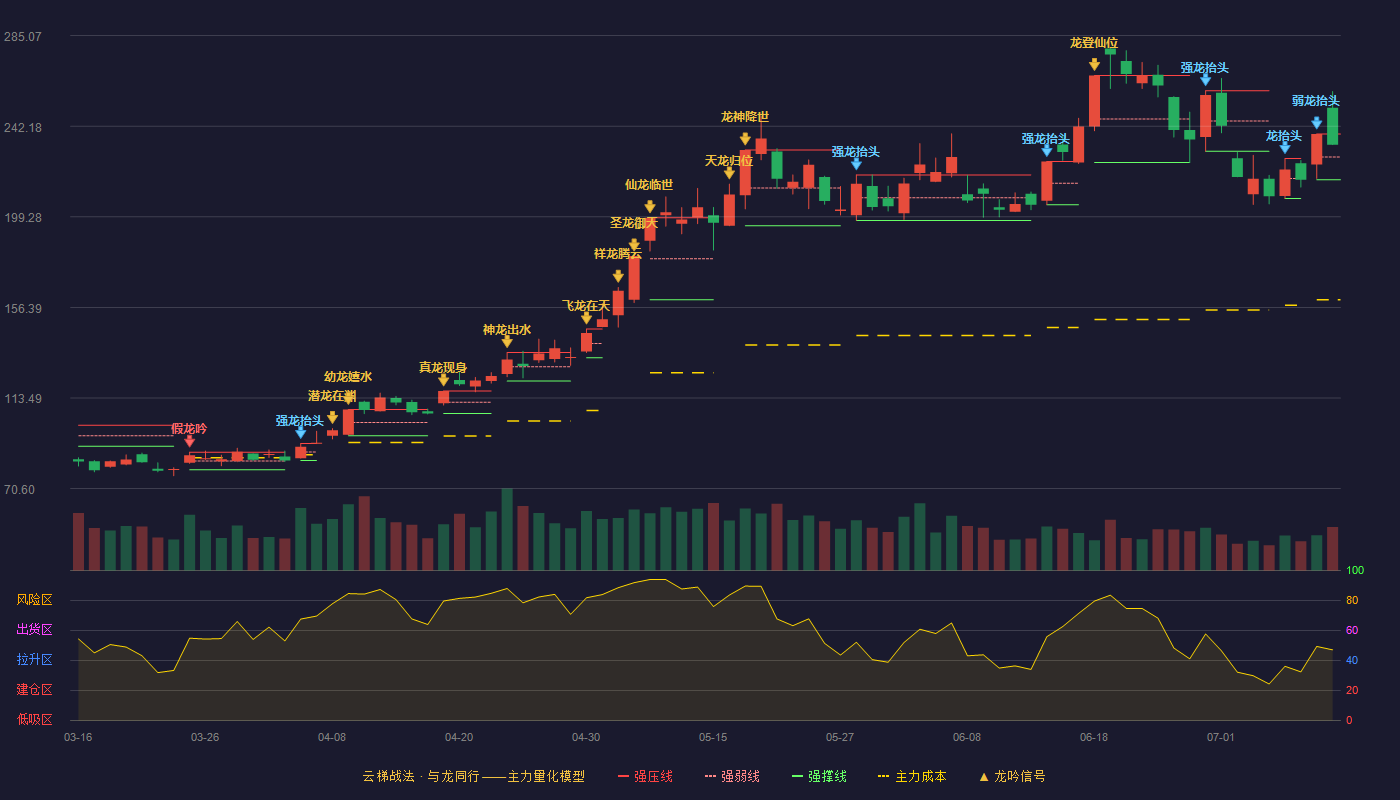Screen dimensions: 1400x800
Task: Select the 07-01 date label
Action: [1221, 737]
